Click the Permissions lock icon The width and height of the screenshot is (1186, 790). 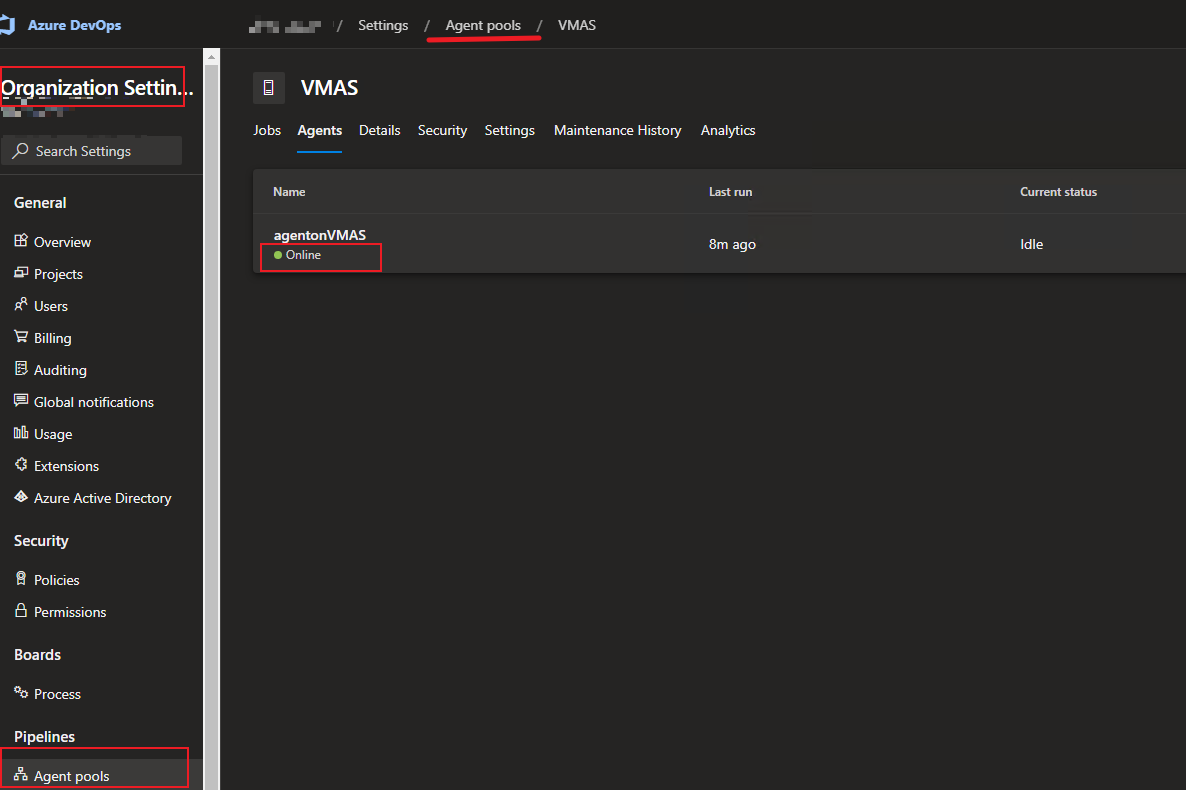tap(20, 611)
